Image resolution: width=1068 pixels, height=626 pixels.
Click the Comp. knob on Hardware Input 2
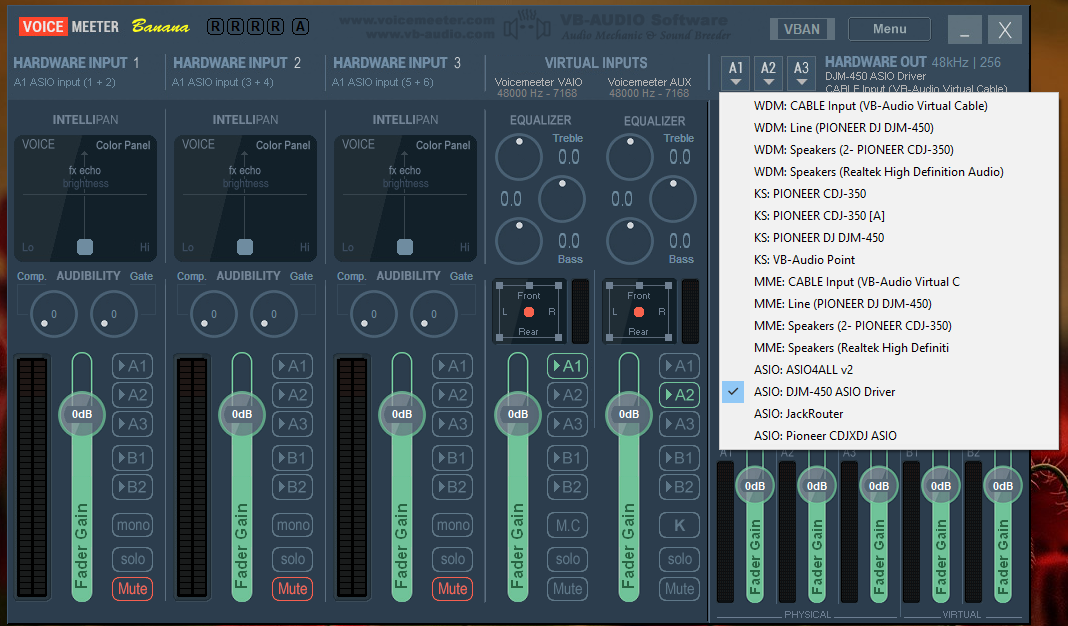click(214, 314)
